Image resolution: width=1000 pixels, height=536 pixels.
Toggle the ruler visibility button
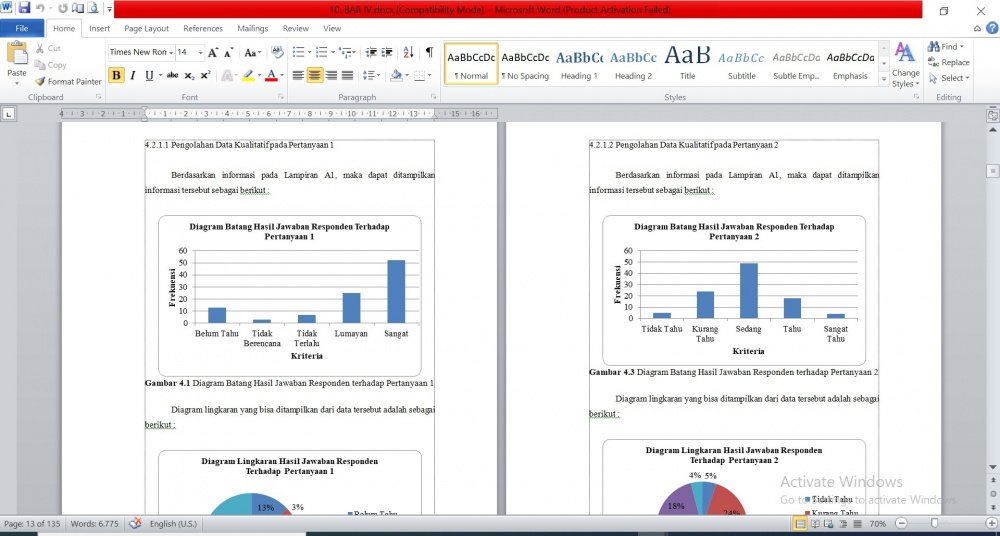[x=992, y=115]
